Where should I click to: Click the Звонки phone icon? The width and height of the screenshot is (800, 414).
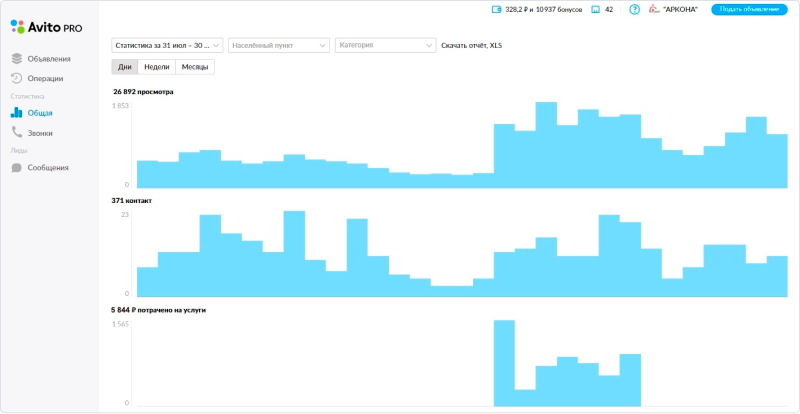(17, 132)
